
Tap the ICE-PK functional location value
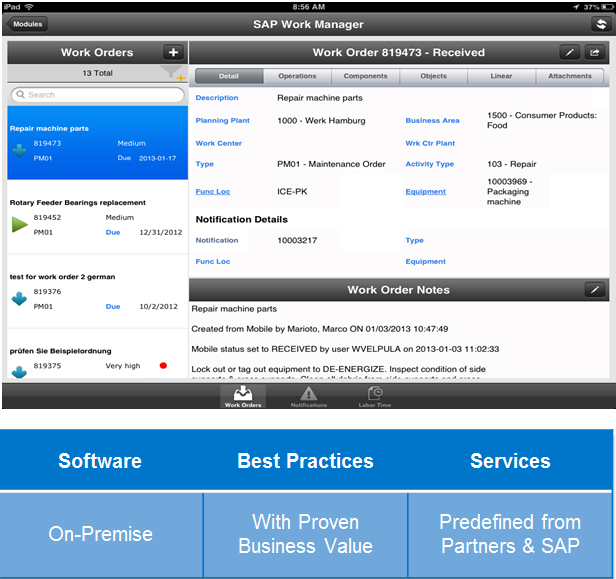[292, 192]
